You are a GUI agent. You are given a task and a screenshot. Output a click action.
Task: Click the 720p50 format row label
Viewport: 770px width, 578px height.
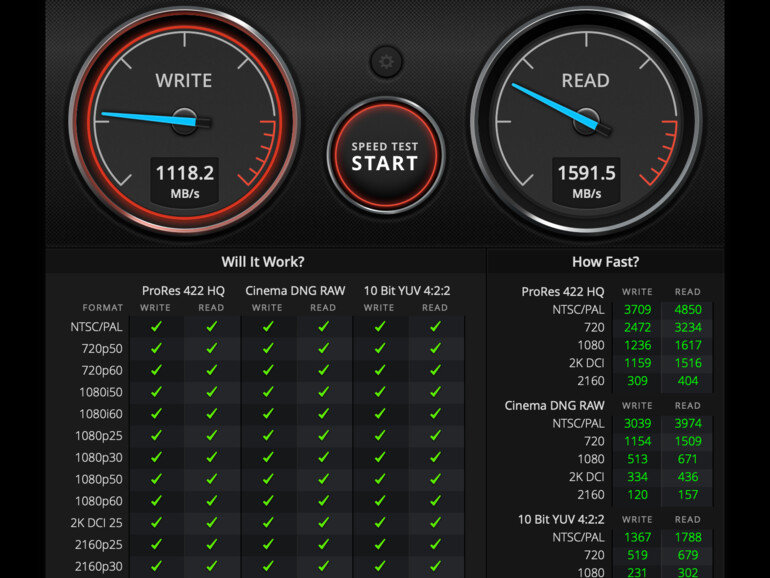pos(102,349)
